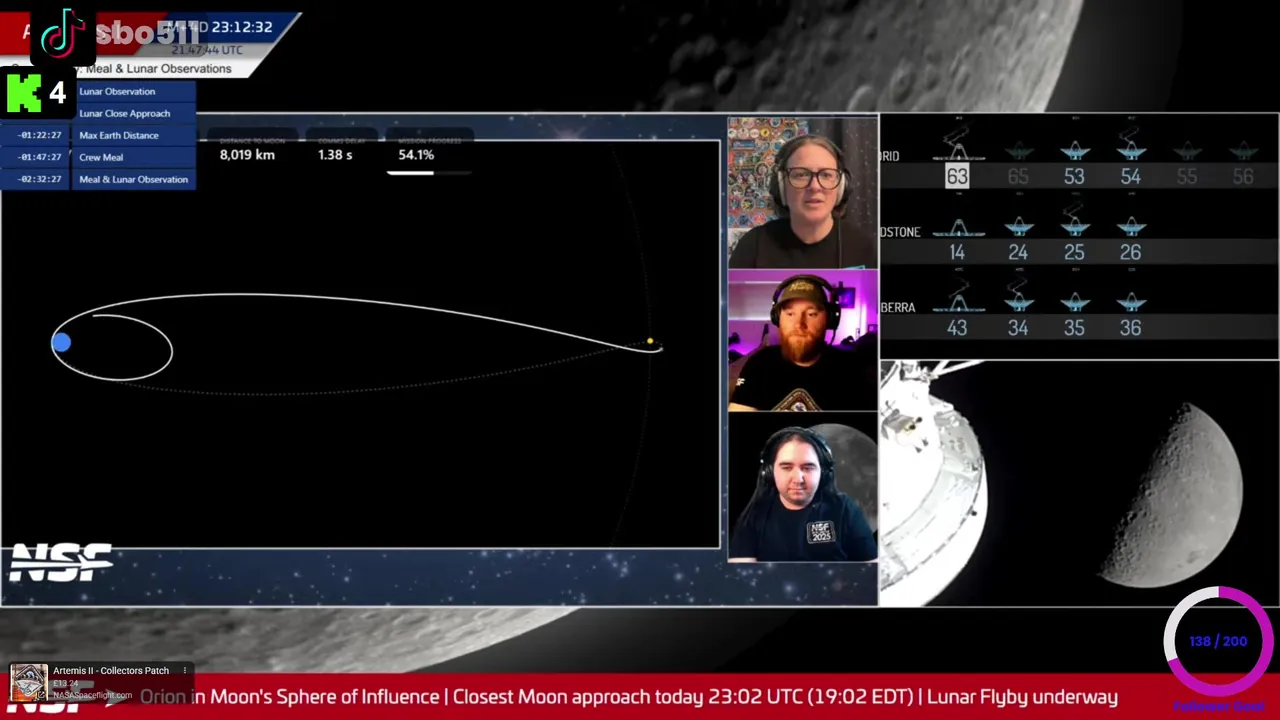Click the TikTok logo icon
This screenshot has height=720, width=1280.
point(62,32)
